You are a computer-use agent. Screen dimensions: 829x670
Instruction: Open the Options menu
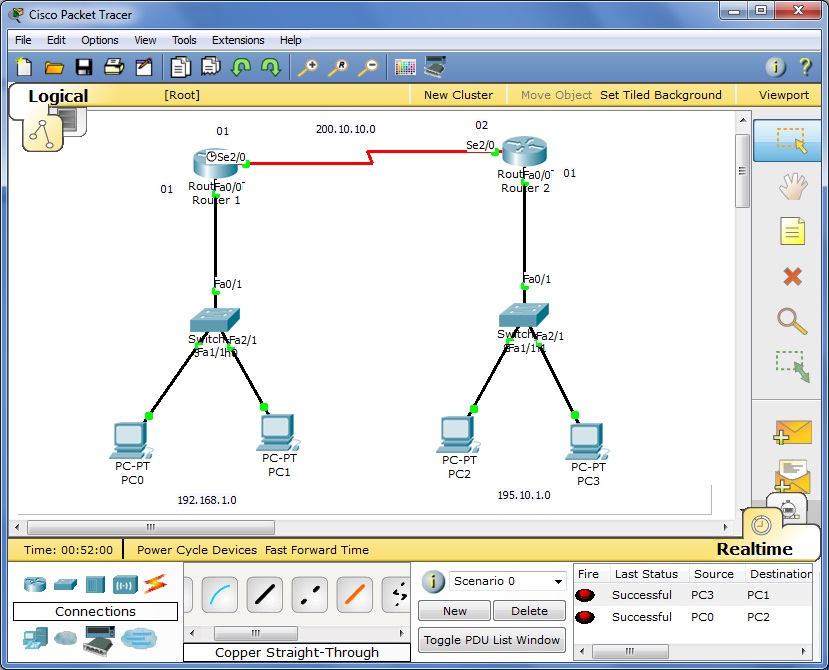99,40
